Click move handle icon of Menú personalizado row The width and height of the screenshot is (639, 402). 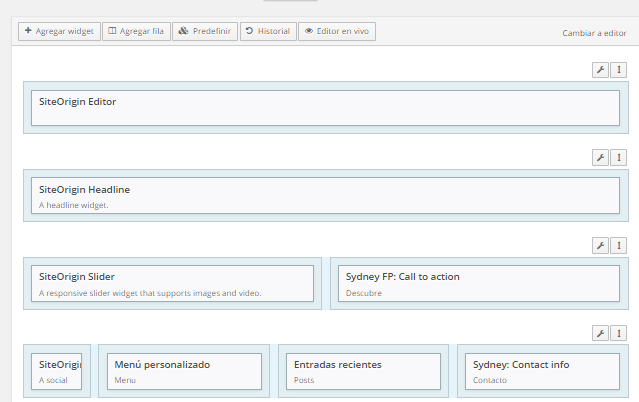click(x=619, y=334)
